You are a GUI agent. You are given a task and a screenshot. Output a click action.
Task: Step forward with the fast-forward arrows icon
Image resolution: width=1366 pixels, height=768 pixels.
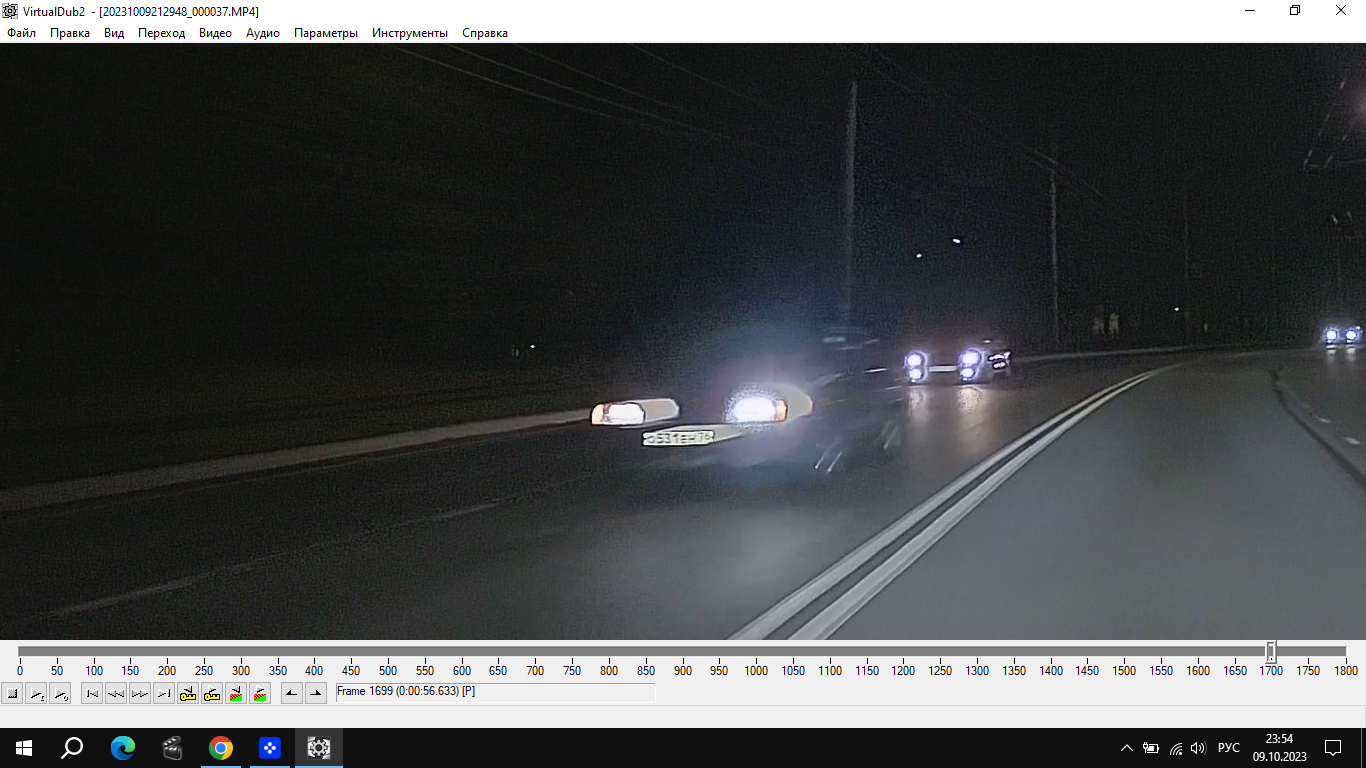point(140,693)
